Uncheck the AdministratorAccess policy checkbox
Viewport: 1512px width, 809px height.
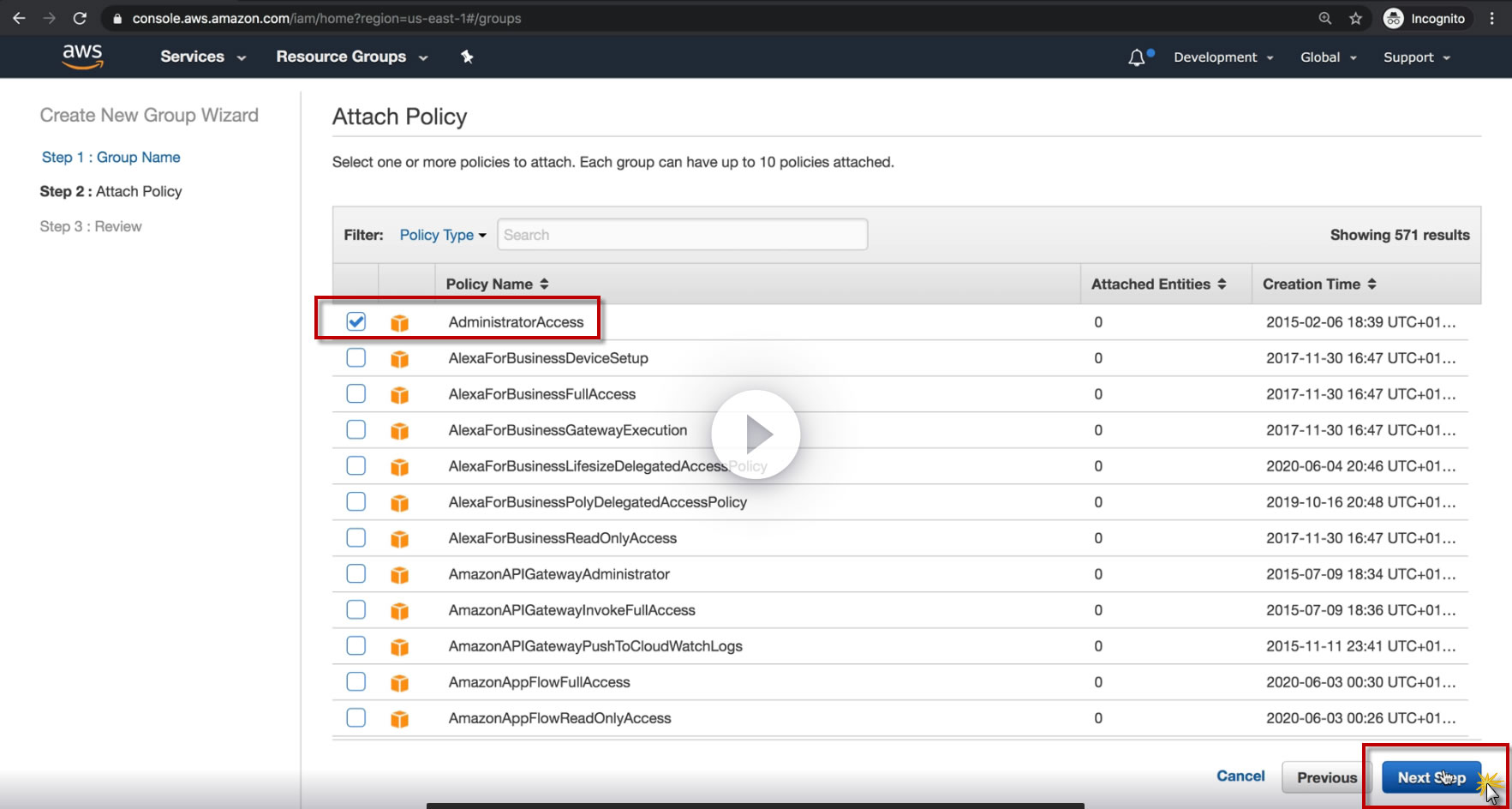[356, 321]
